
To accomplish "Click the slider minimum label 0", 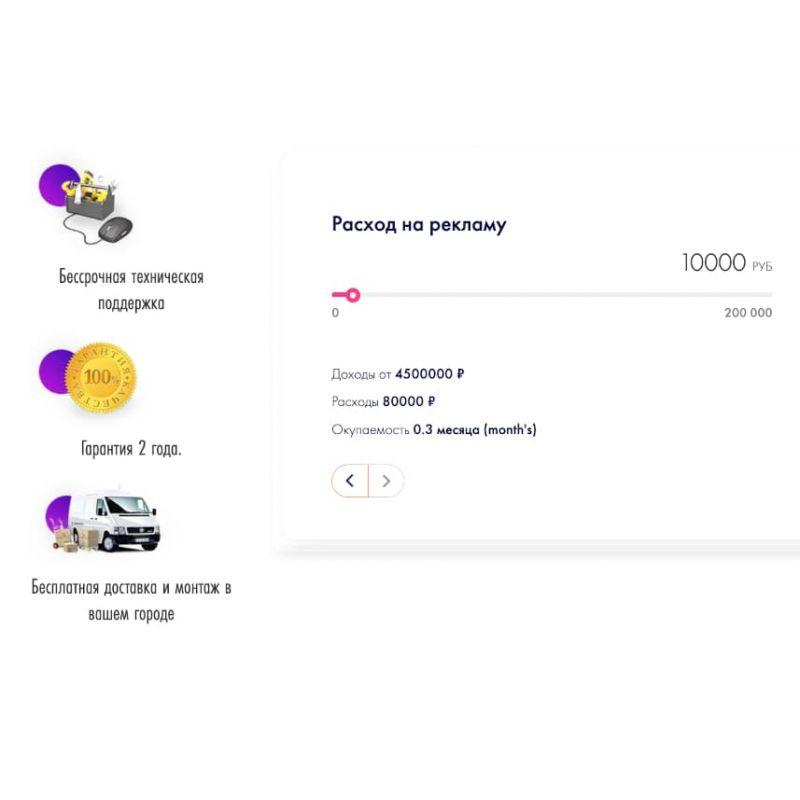I will (335, 313).
